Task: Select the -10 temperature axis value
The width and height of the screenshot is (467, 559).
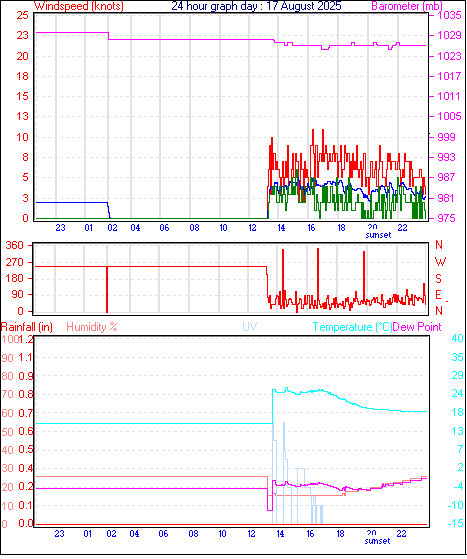Action: [x=456, y=505]
